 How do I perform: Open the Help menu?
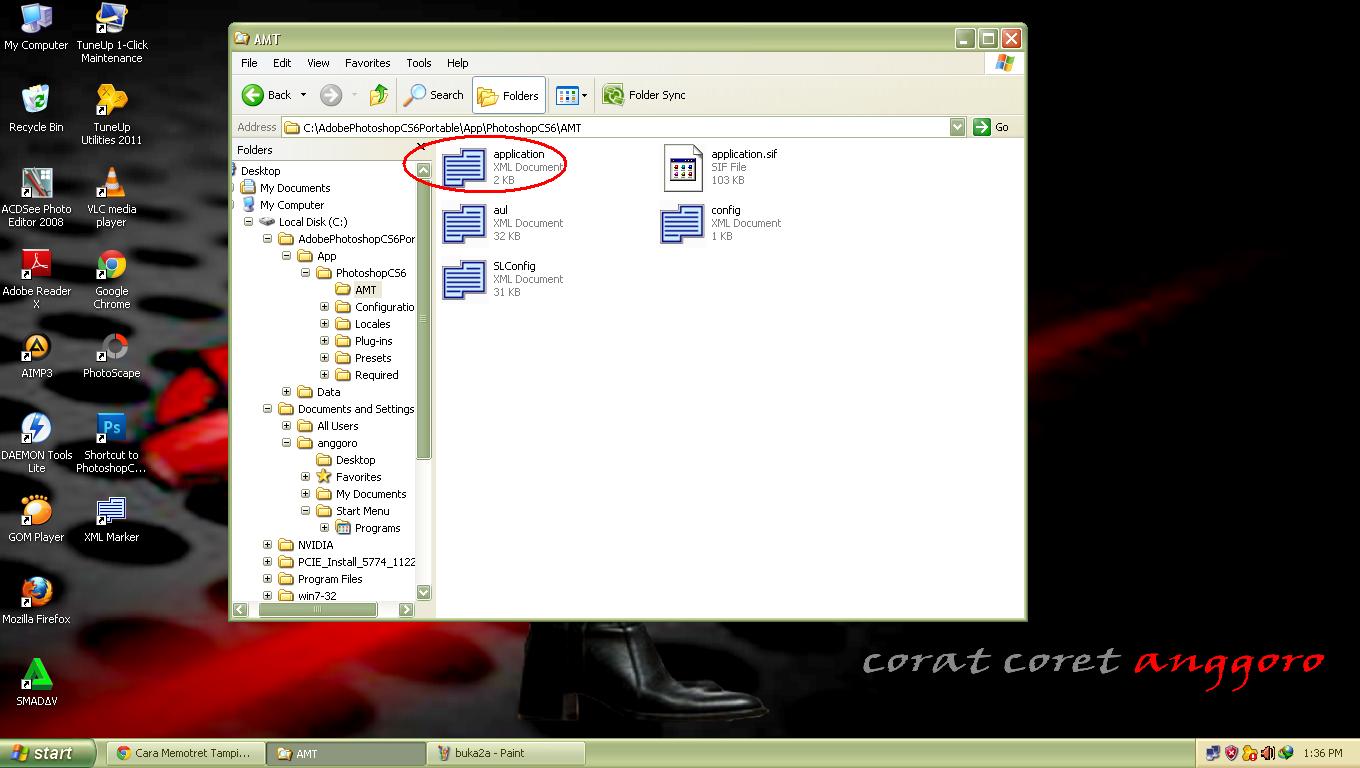pos(458,63)
